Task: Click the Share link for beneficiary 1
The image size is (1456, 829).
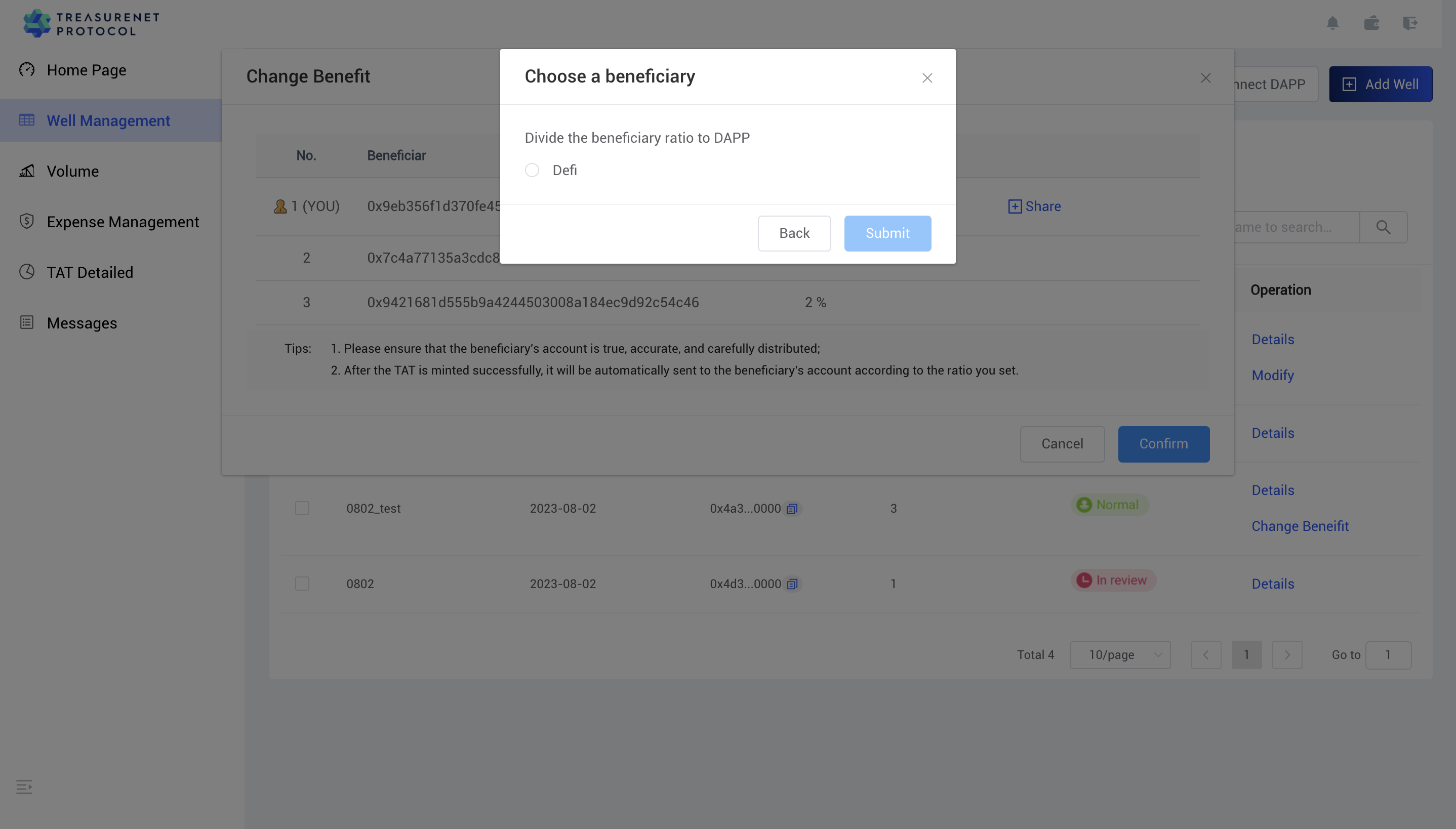Action: [x=1034, y=206]
